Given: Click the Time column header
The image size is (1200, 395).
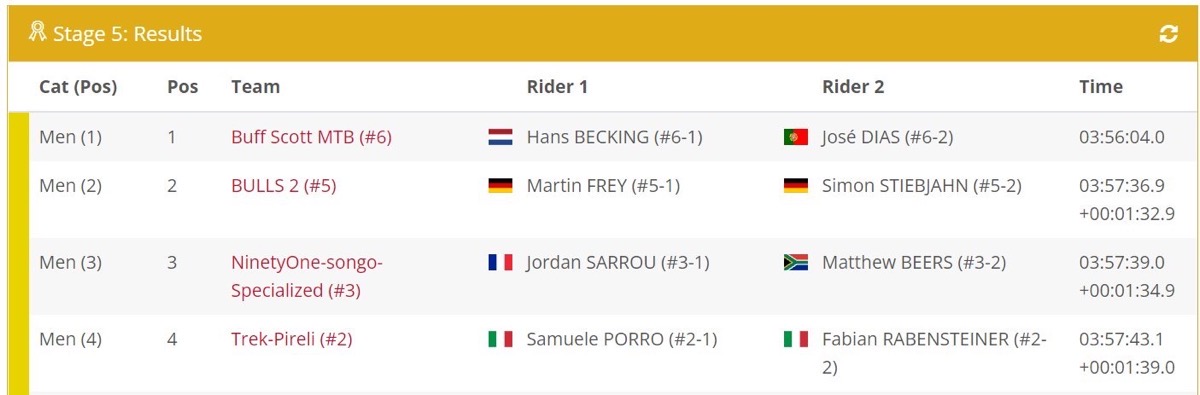Looking at the screenshot, I should [x=1101, y=87].
